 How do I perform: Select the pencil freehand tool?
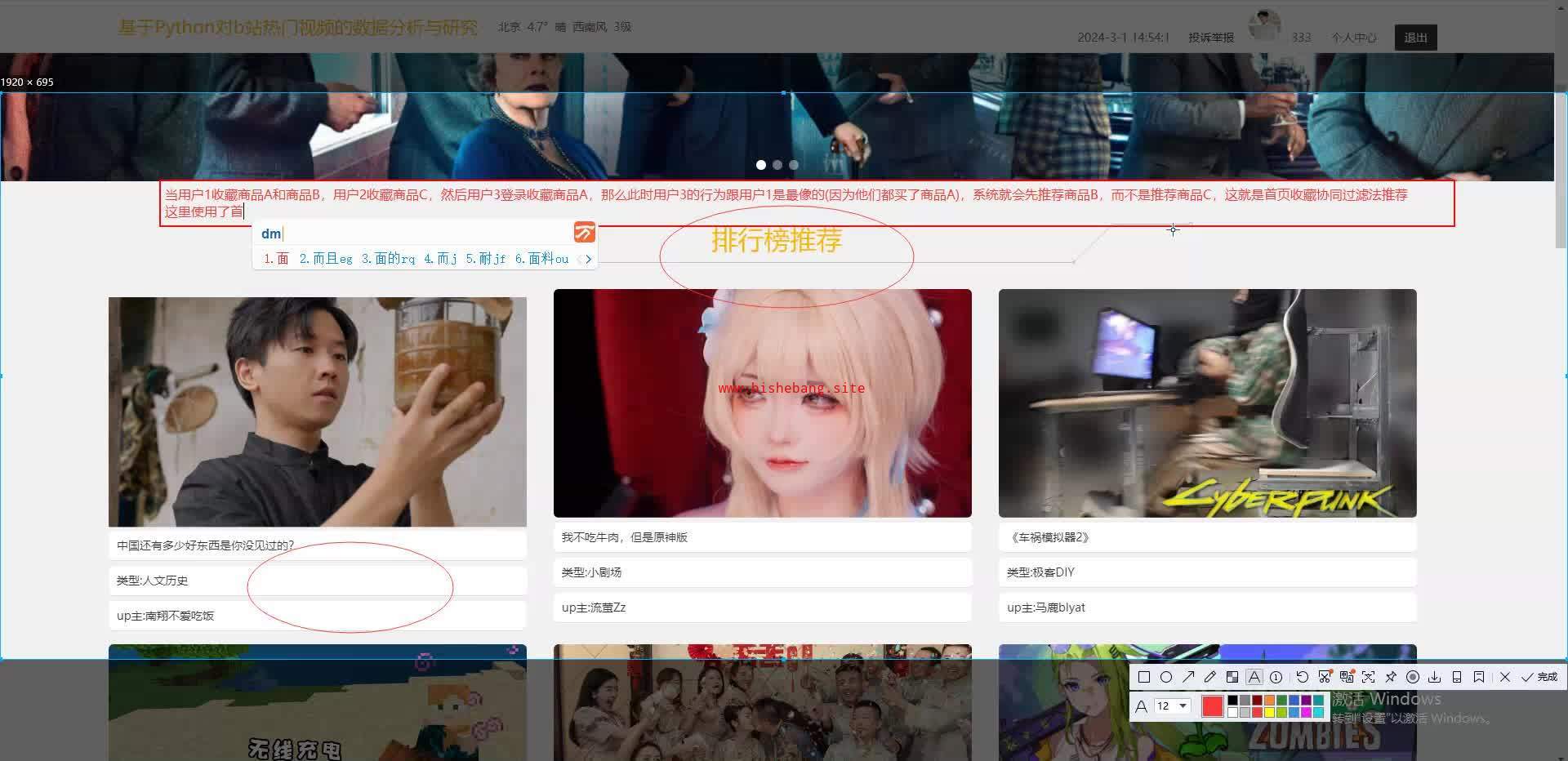tap(1210, 677)
